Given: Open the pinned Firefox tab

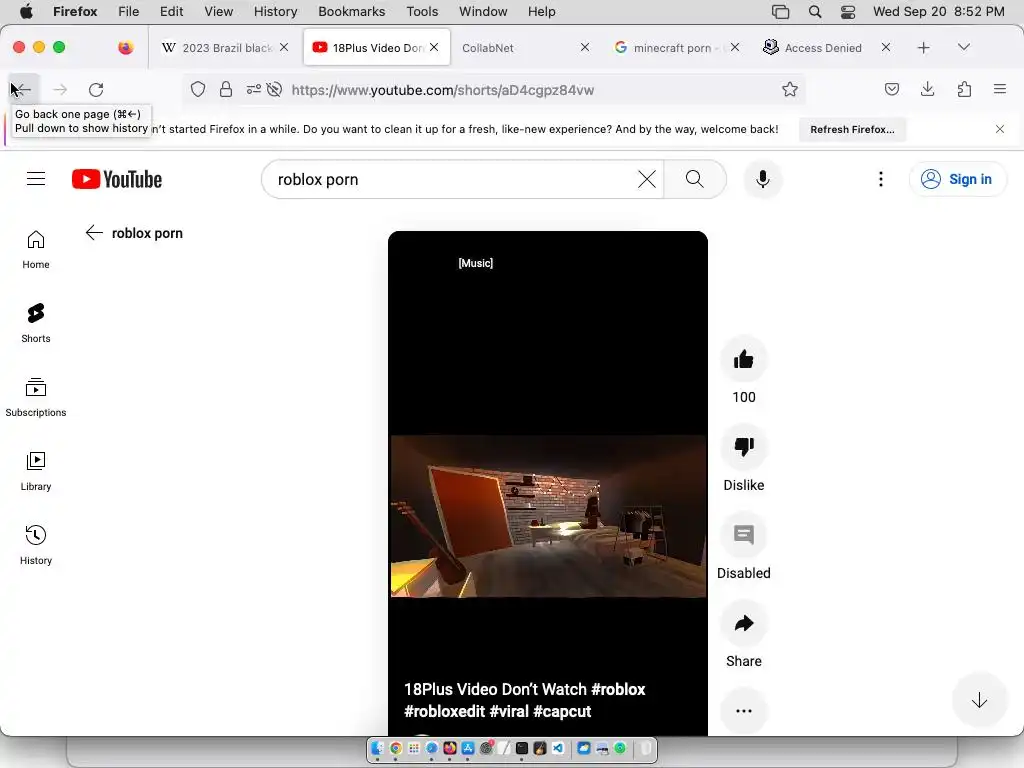Looking at the screenshot, I should pyautogui.click(x=126, y=47).
